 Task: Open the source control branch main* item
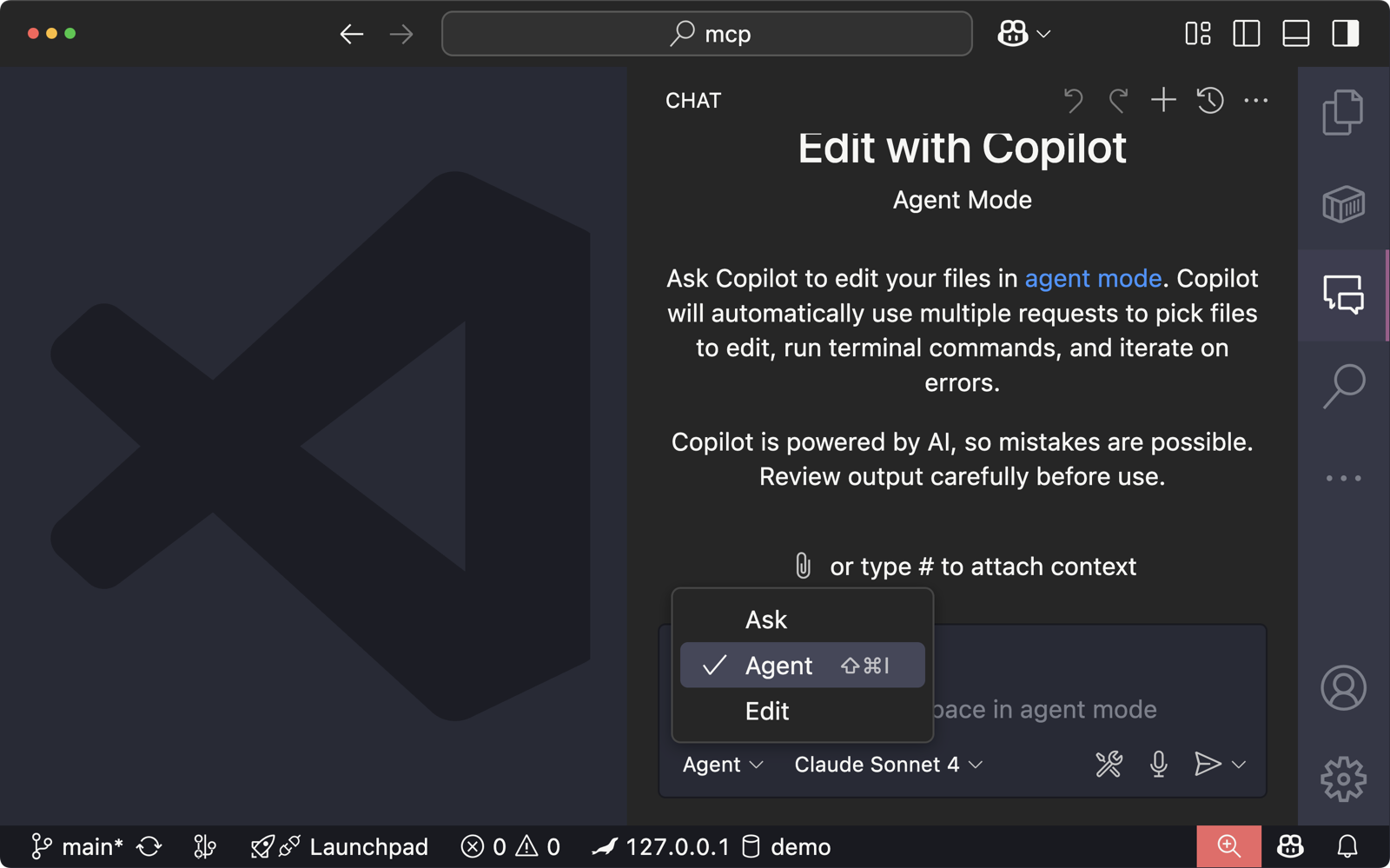point(78,845)
